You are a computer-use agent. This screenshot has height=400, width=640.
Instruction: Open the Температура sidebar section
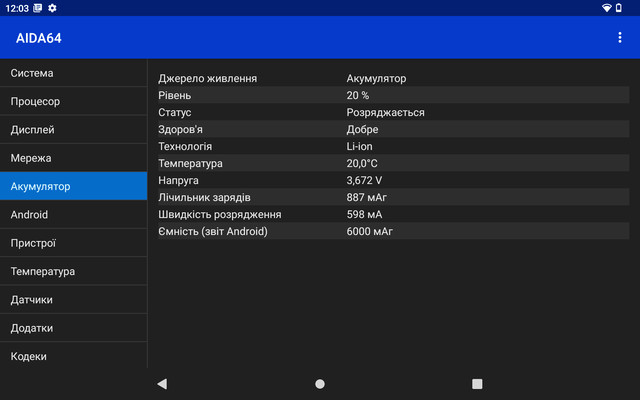point(73,271)
